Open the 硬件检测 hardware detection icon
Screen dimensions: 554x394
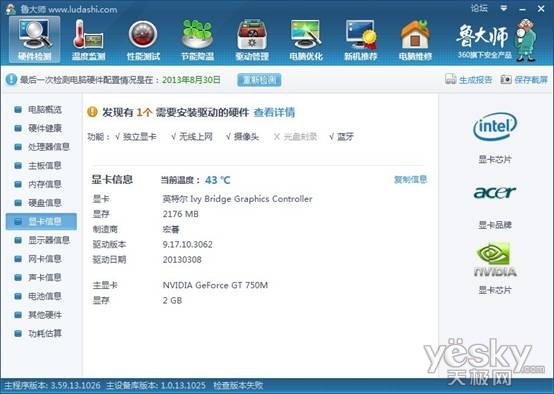click(x=35, y=34)
